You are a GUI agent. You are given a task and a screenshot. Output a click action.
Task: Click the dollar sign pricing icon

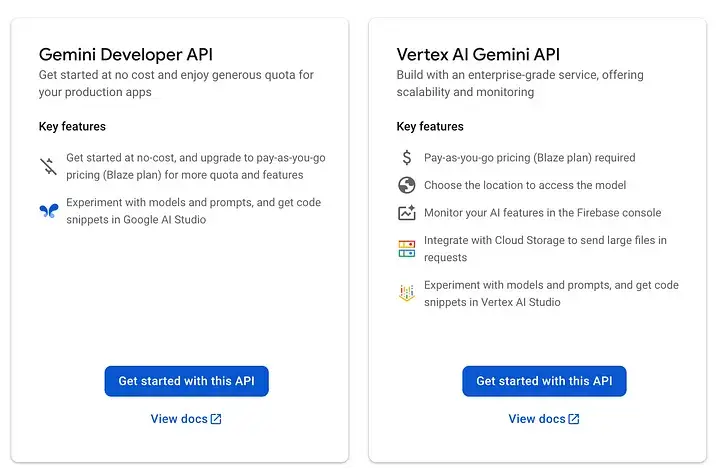(x=407, y=157)
